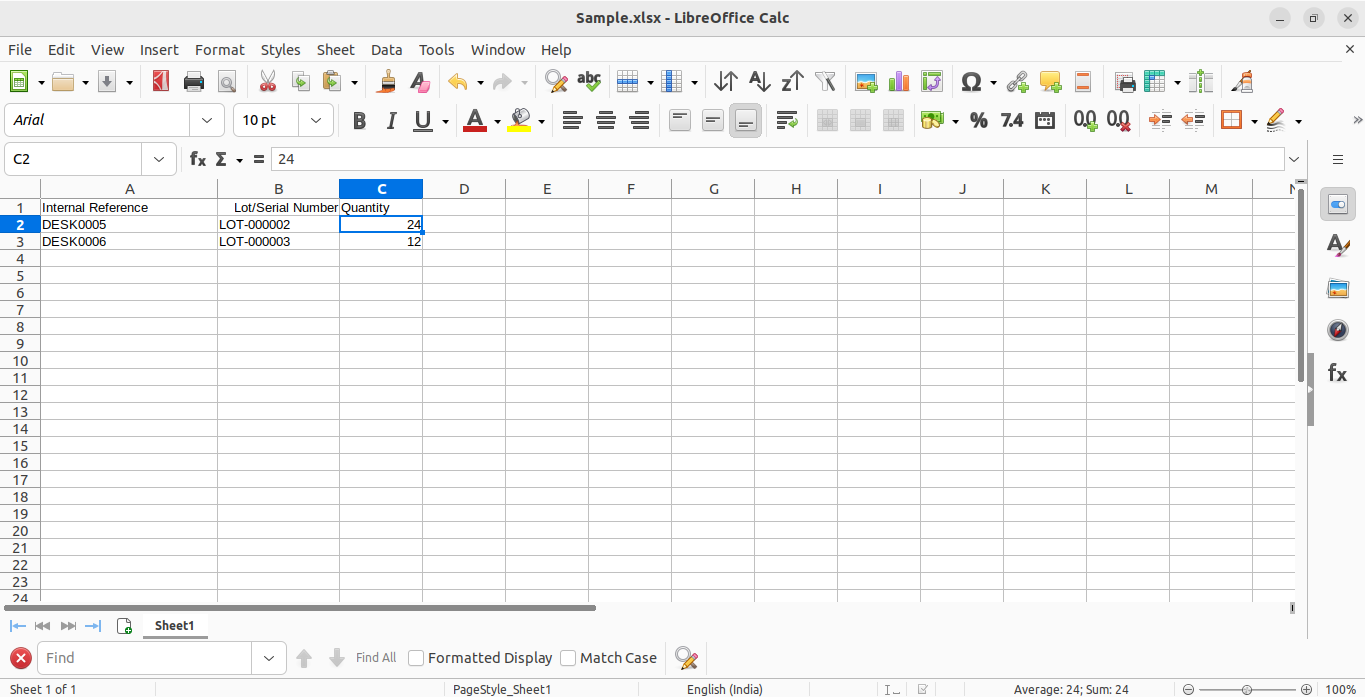Open Undo history dropdown arrow
The width and height of the screenshot is (1365, 697).
480,82
